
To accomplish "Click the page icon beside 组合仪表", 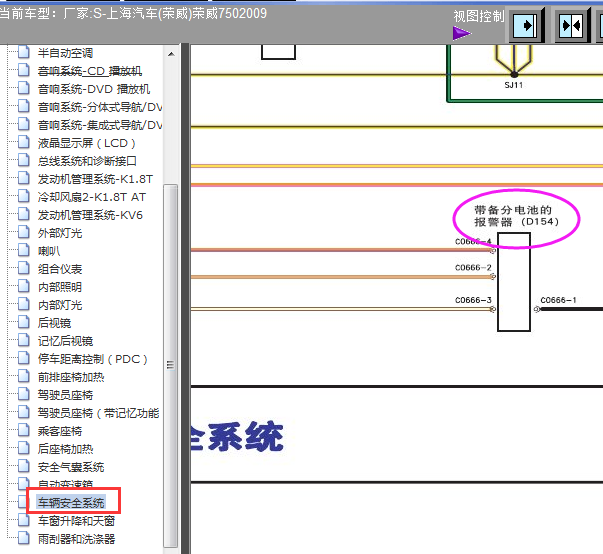I will click(x=23, y=268).
